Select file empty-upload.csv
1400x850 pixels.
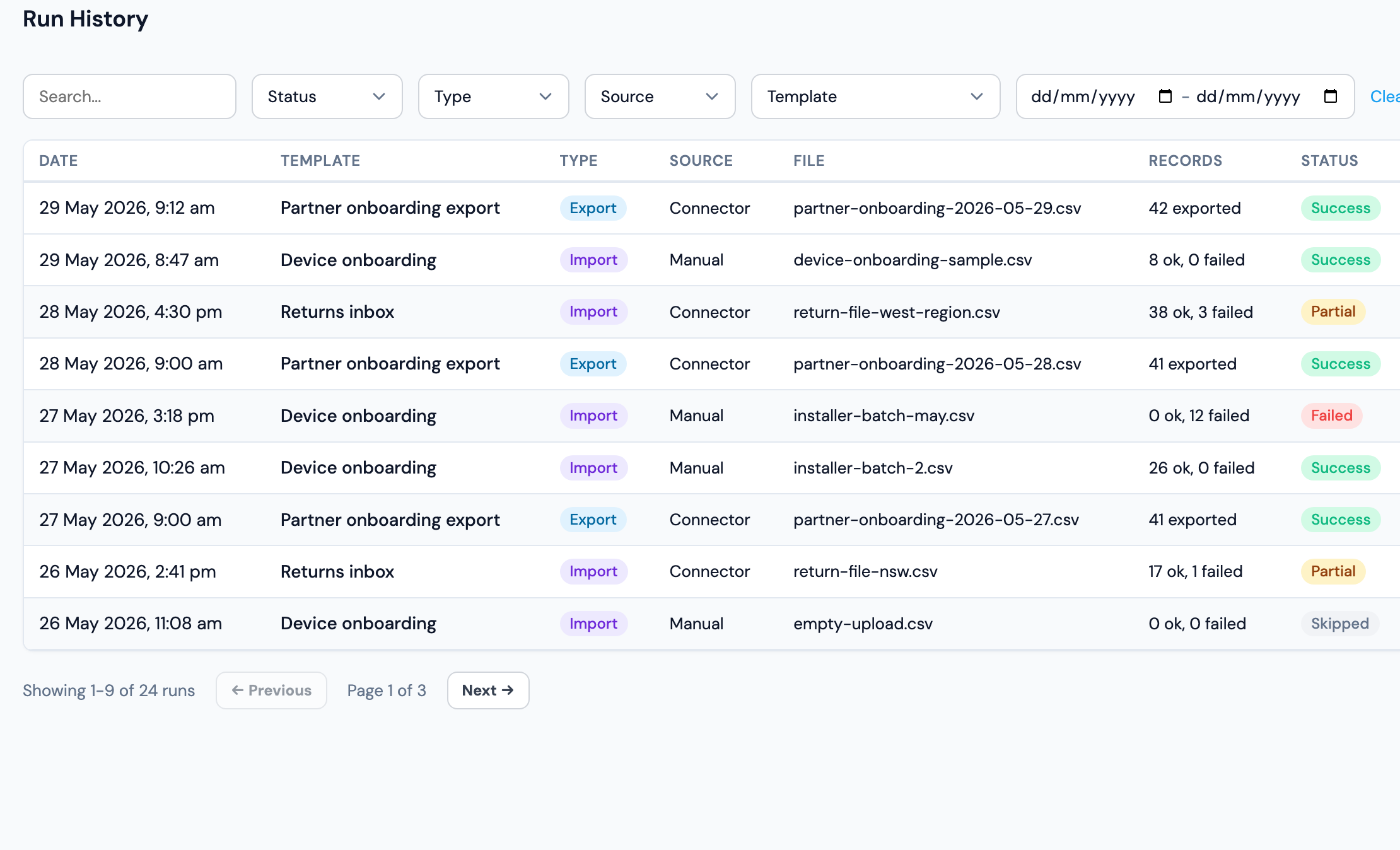click(x=863, y=624)
